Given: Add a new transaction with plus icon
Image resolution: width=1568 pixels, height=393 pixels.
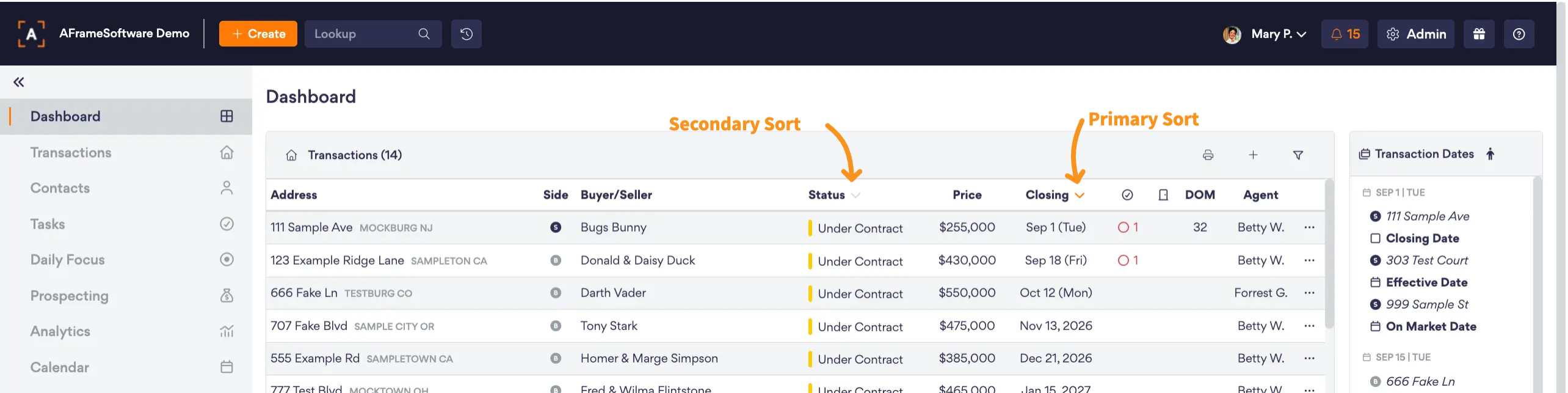Looking at the screenshot, I should (1252, 155).
